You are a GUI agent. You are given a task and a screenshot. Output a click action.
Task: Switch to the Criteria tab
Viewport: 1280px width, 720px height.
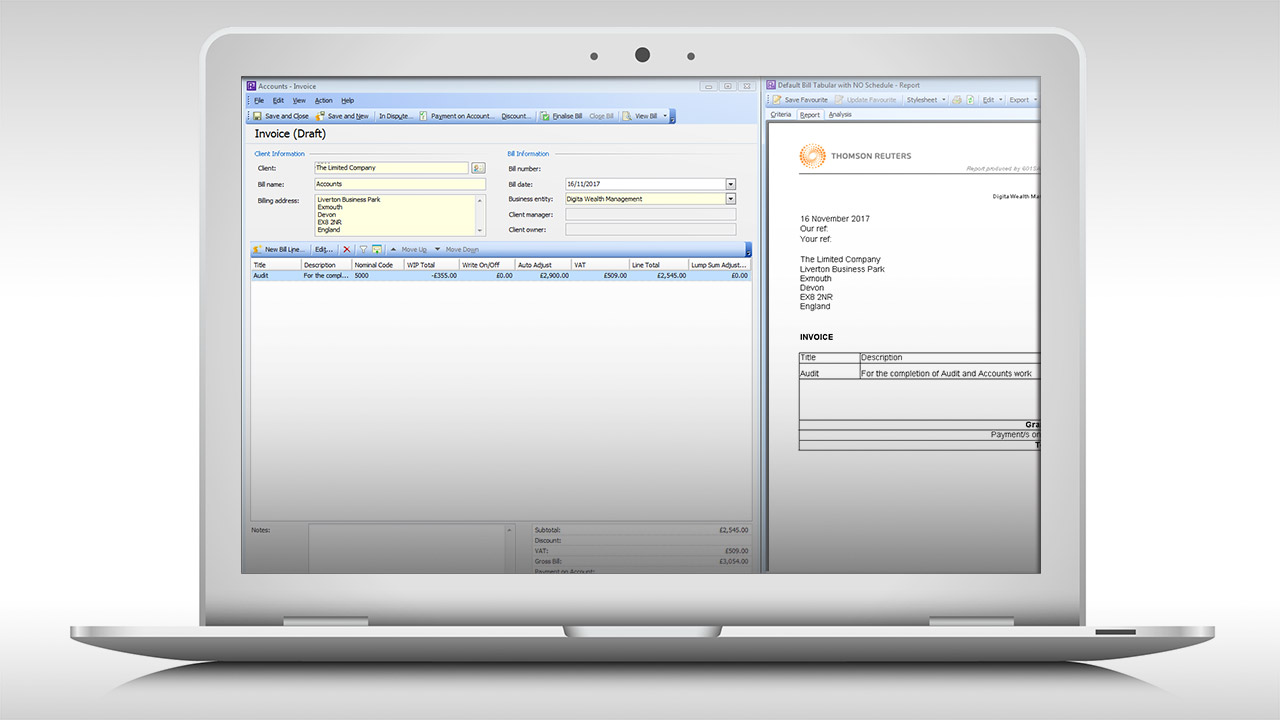781,115
